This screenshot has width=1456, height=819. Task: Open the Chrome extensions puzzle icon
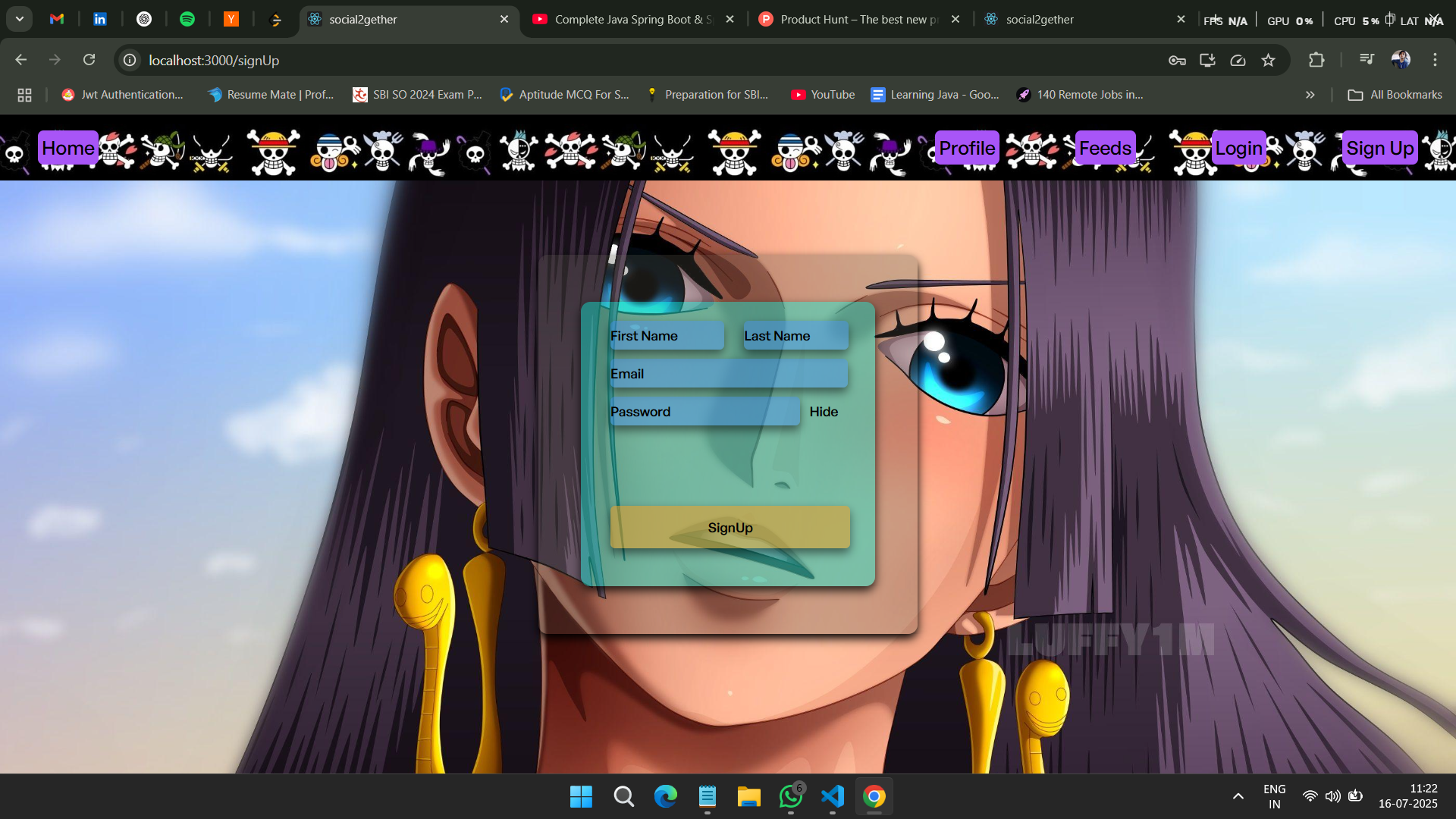coord(1316,60)
